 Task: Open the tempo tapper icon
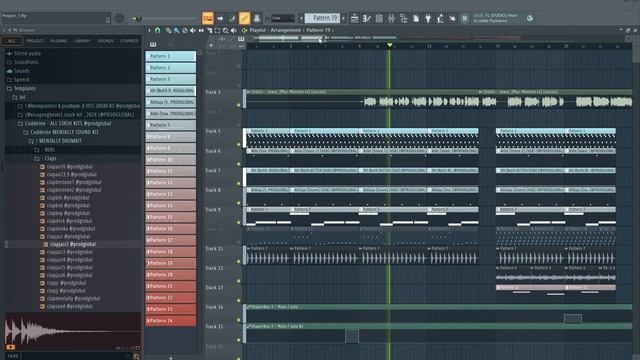440,18
